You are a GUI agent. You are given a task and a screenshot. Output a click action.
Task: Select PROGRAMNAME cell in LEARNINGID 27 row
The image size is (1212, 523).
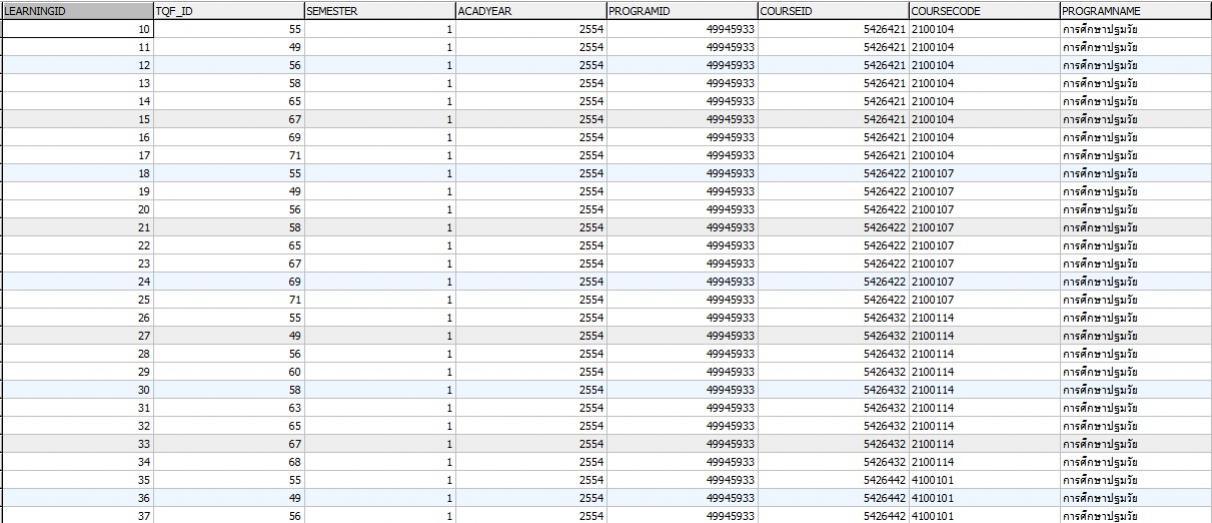1135,335
